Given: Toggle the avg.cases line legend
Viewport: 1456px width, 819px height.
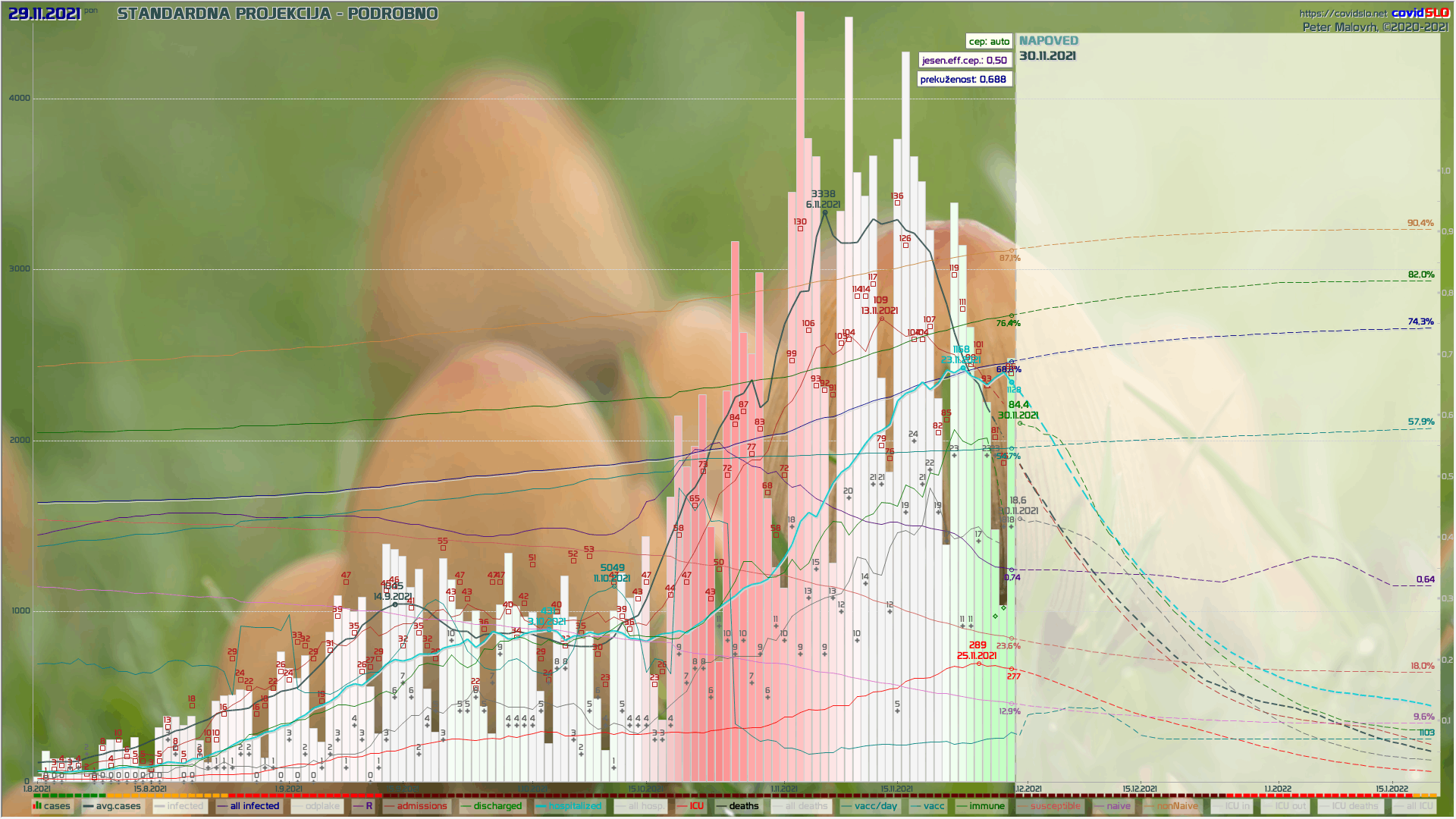Looking at the screenshot, I should click(x=111, y=806).
